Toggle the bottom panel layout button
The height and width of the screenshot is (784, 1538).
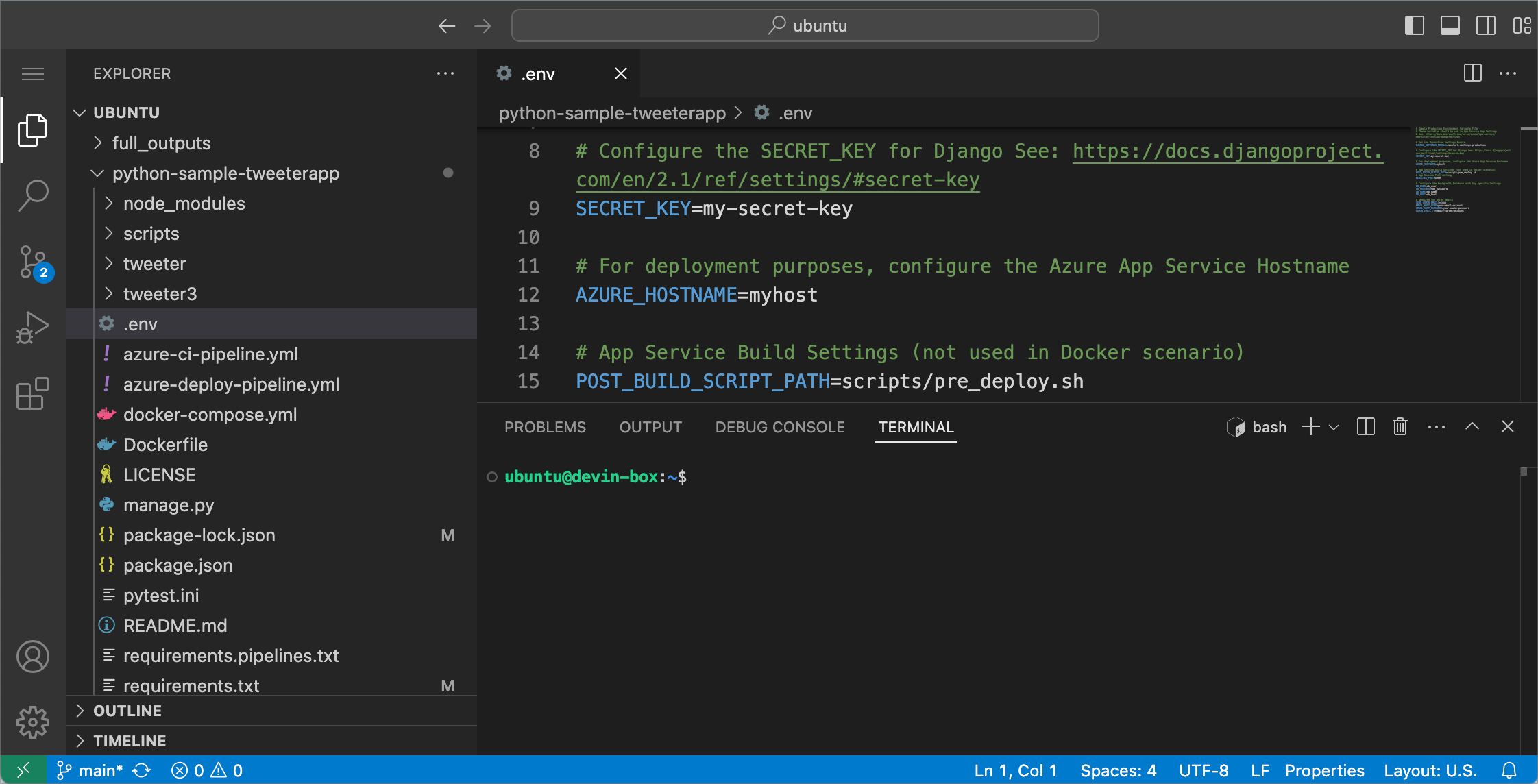coord(1450,25)
